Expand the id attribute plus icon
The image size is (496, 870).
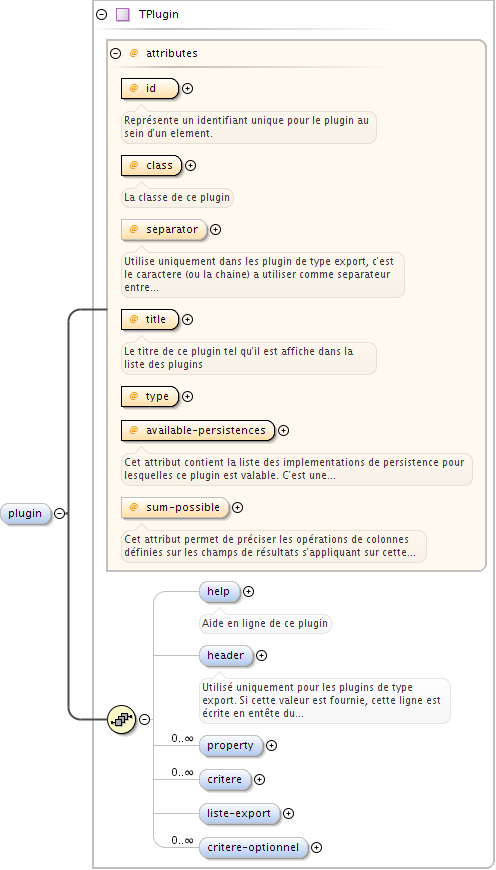click(x=188, y=88)
